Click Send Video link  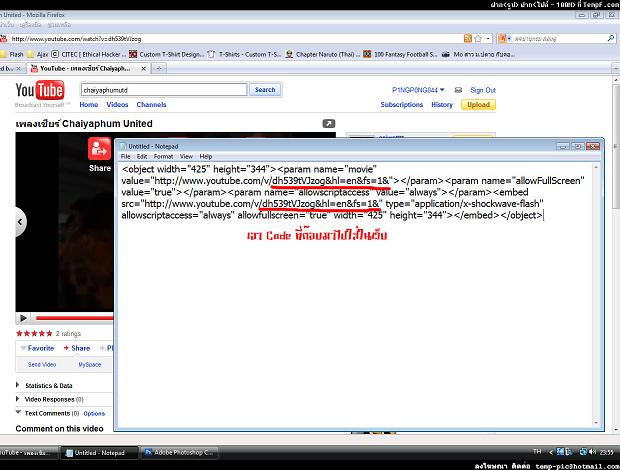[x=42, y=364]
